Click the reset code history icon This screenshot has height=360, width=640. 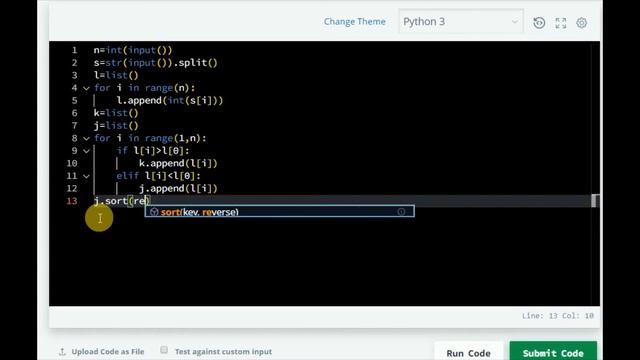pyautogui.click(x=539, y=22)
